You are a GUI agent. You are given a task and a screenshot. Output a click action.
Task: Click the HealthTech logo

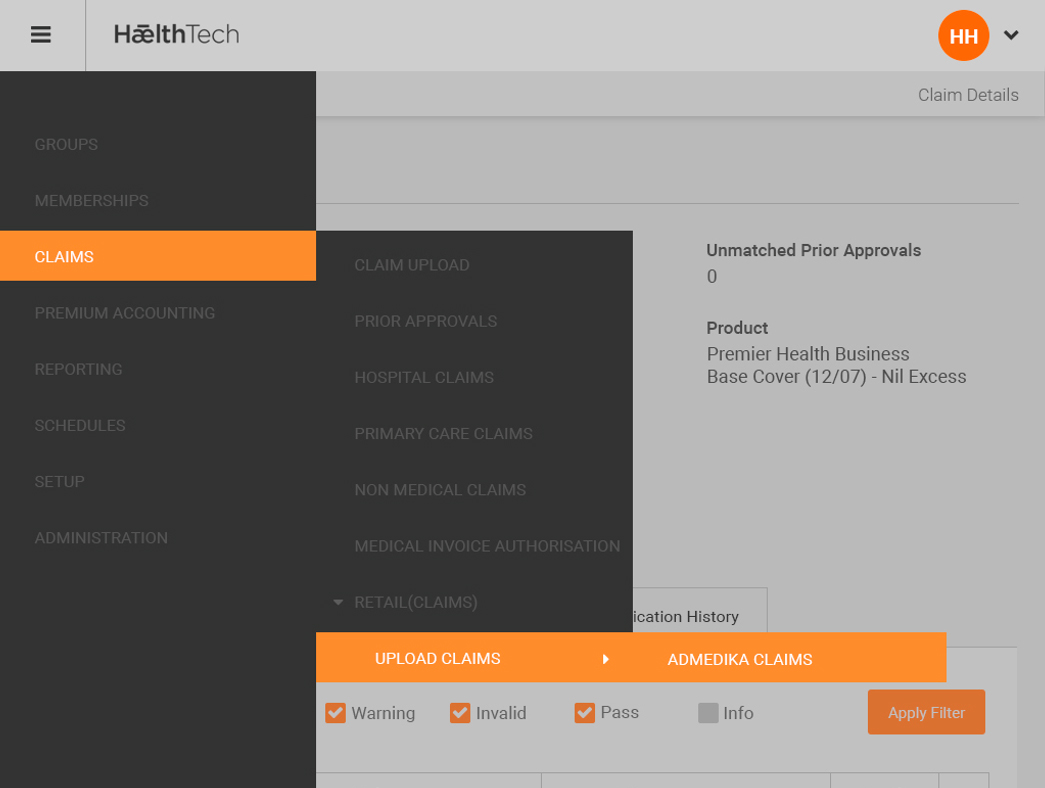click(x=177, y=35)
